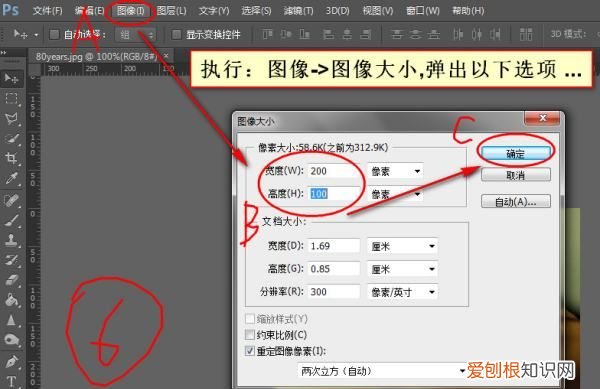Click document width field showing 1.69
This screenshot has height=389, width=600.
(334, 246)
